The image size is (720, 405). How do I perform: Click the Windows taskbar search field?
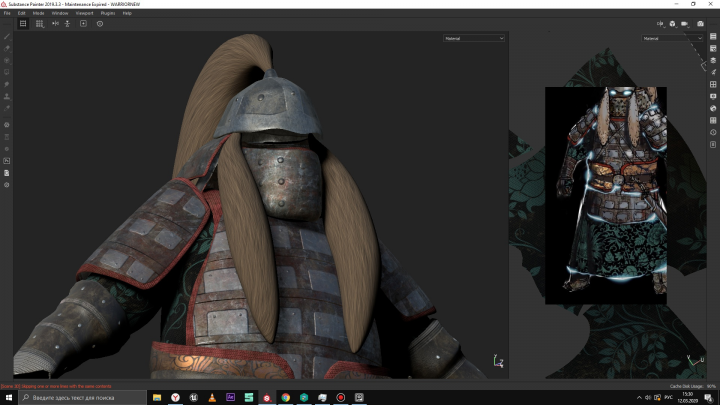pyautogui.click(x=80, y=397)
